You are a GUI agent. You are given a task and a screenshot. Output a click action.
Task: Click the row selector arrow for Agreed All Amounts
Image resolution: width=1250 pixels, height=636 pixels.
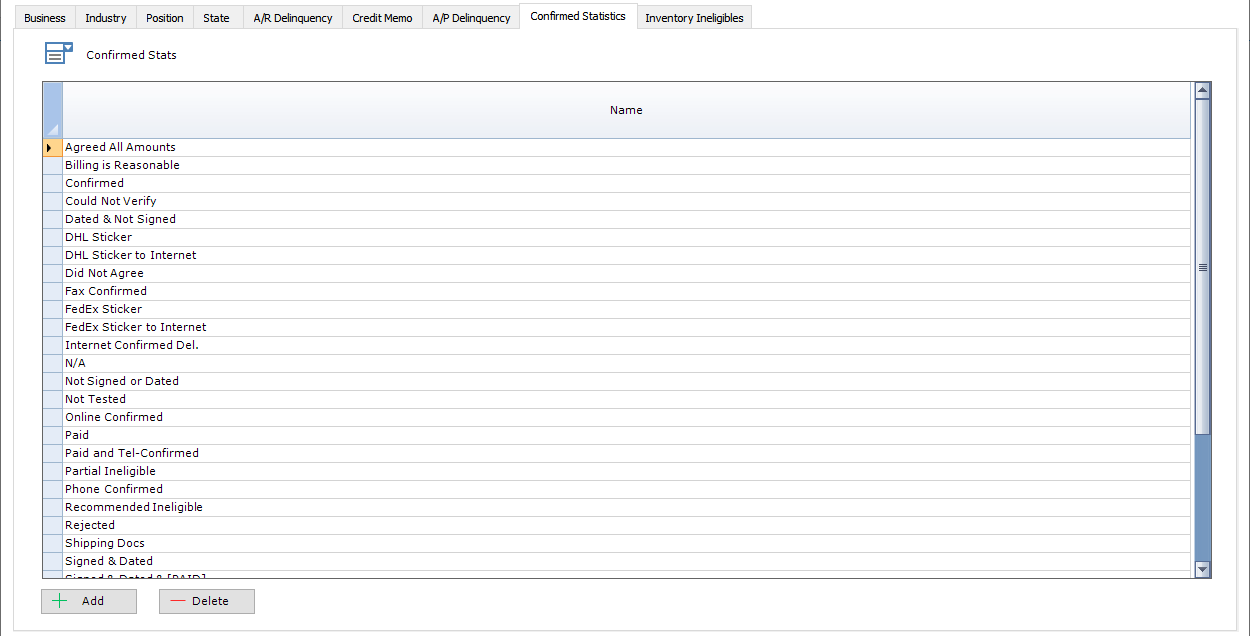51,147
